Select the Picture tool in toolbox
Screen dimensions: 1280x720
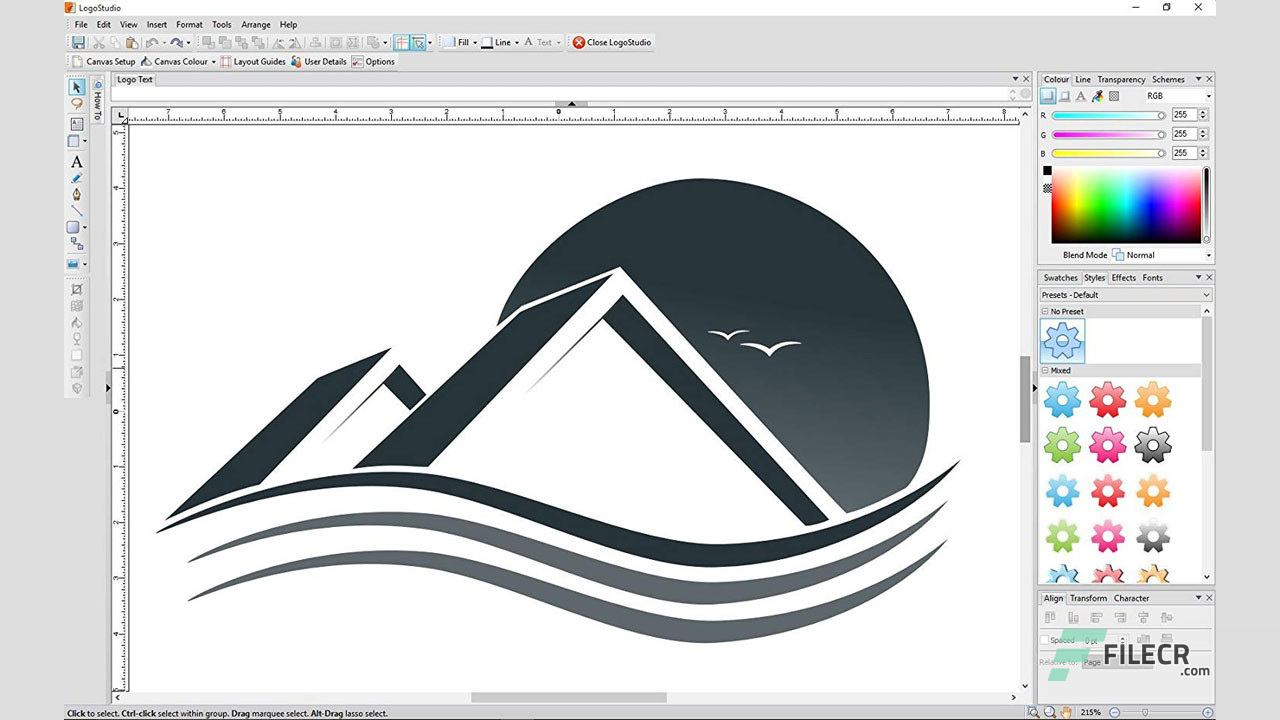point(74,264)
